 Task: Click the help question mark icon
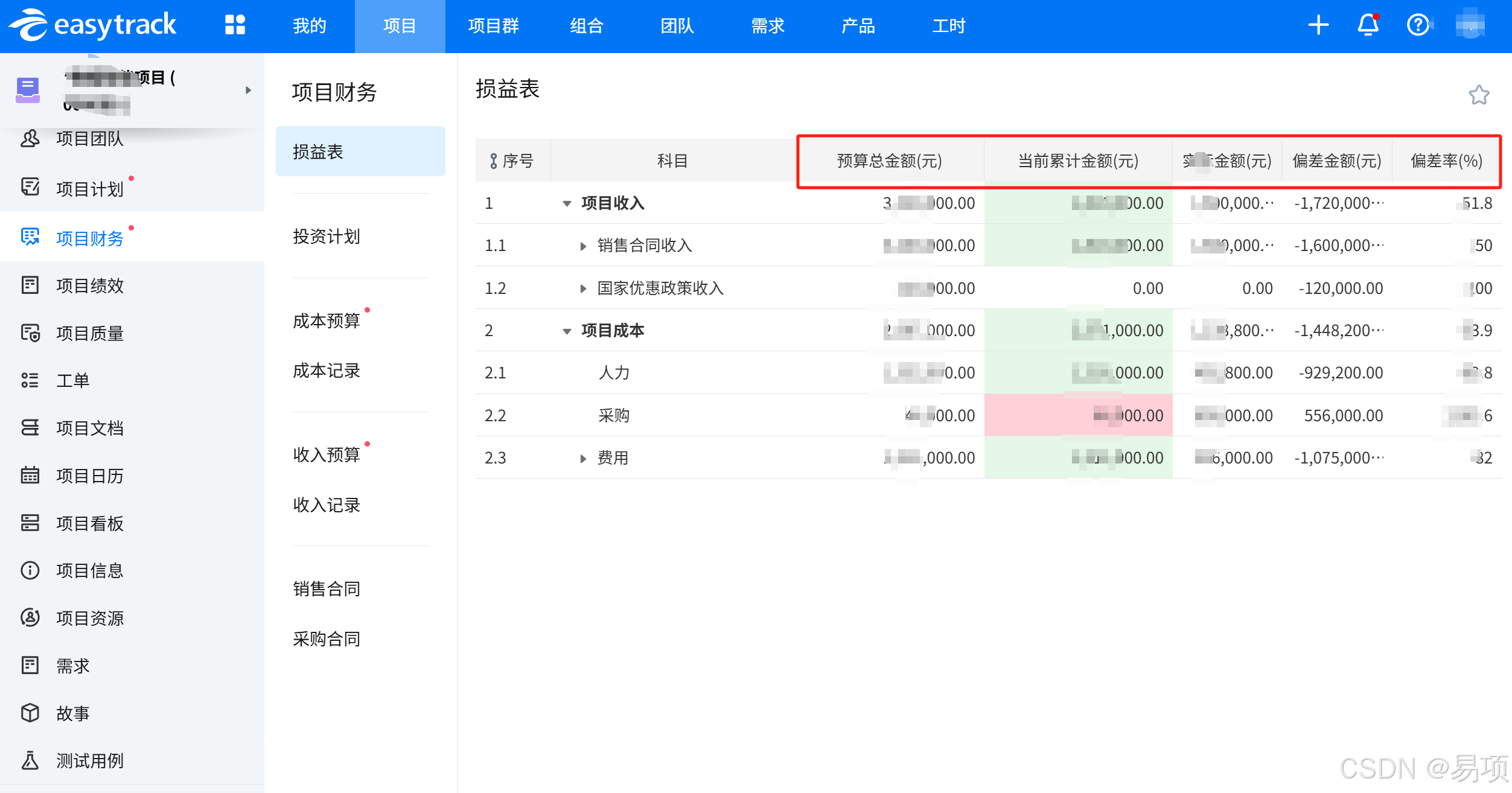1417,25
